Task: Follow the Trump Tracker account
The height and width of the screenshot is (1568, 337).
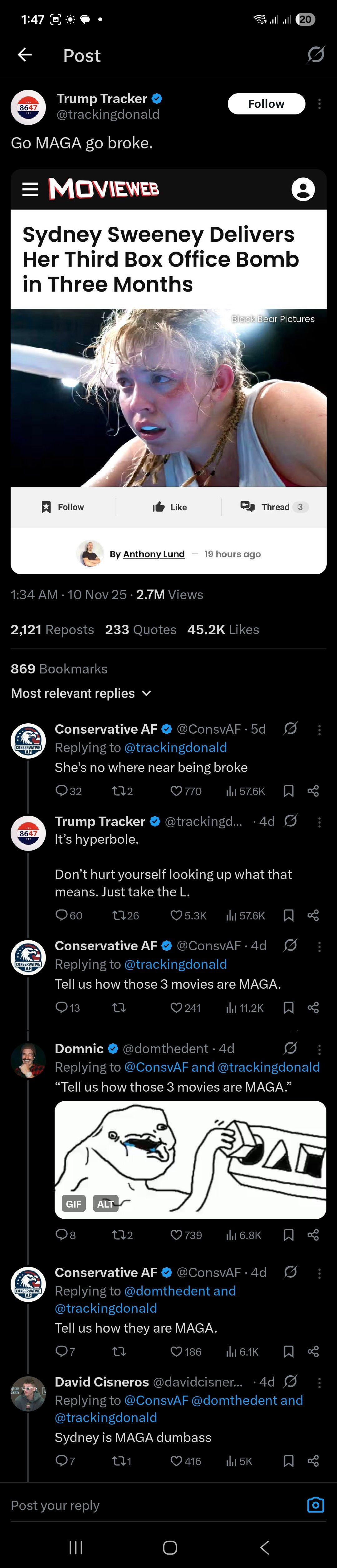Action: click(266, 104)
